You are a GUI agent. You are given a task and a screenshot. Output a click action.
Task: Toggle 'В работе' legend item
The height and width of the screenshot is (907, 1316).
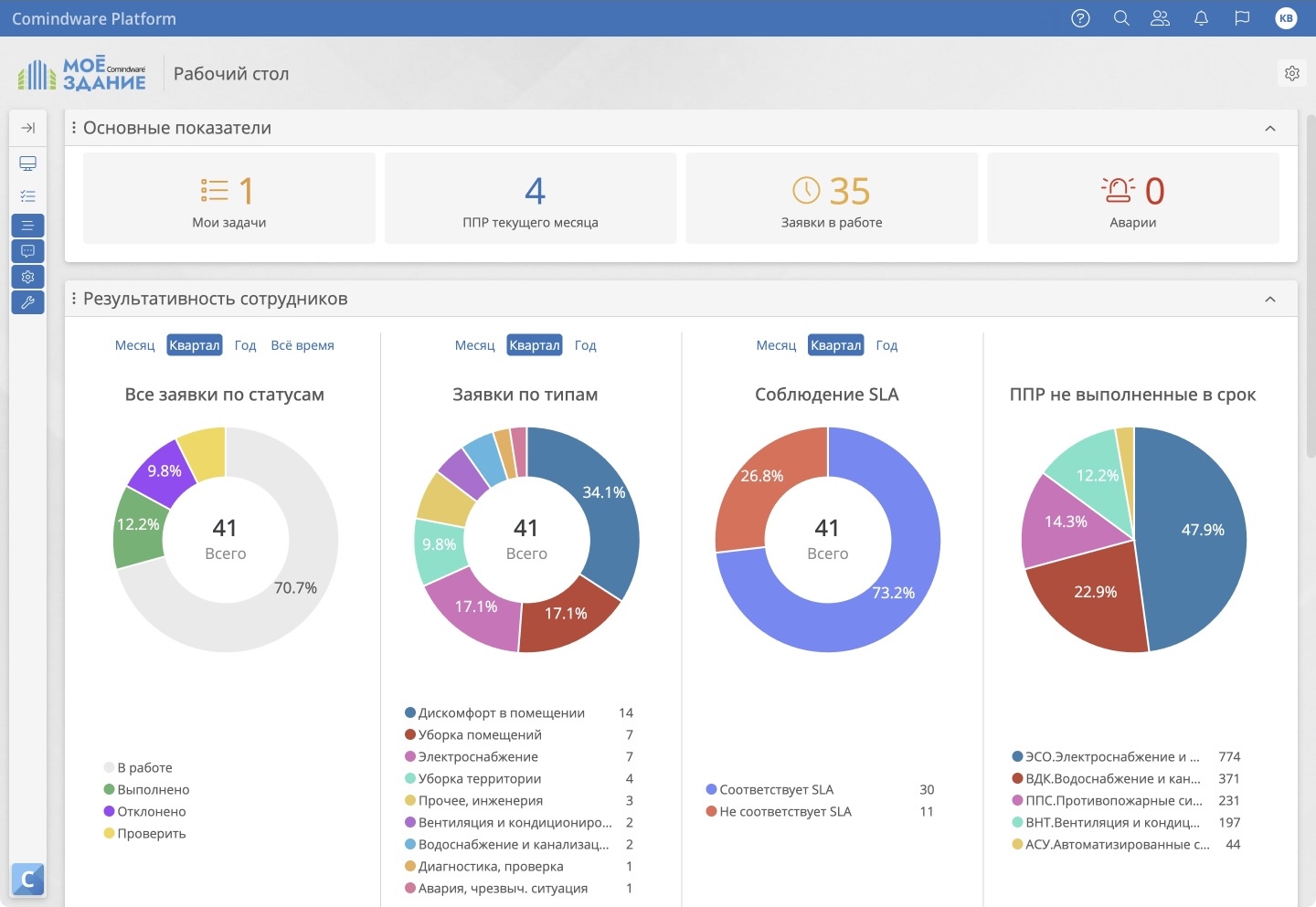(x=143, y=768)
